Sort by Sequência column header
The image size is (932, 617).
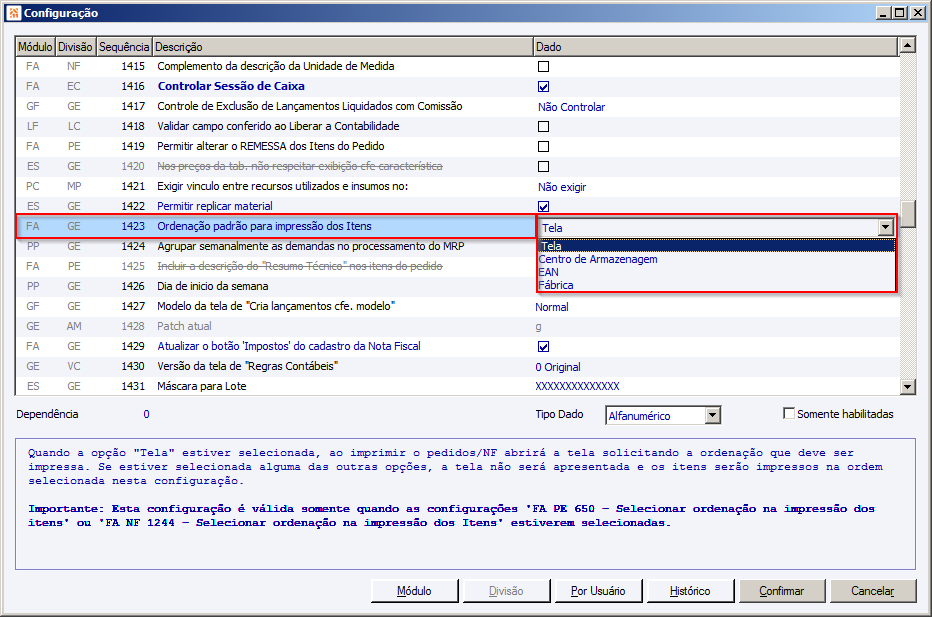point(124,46)
